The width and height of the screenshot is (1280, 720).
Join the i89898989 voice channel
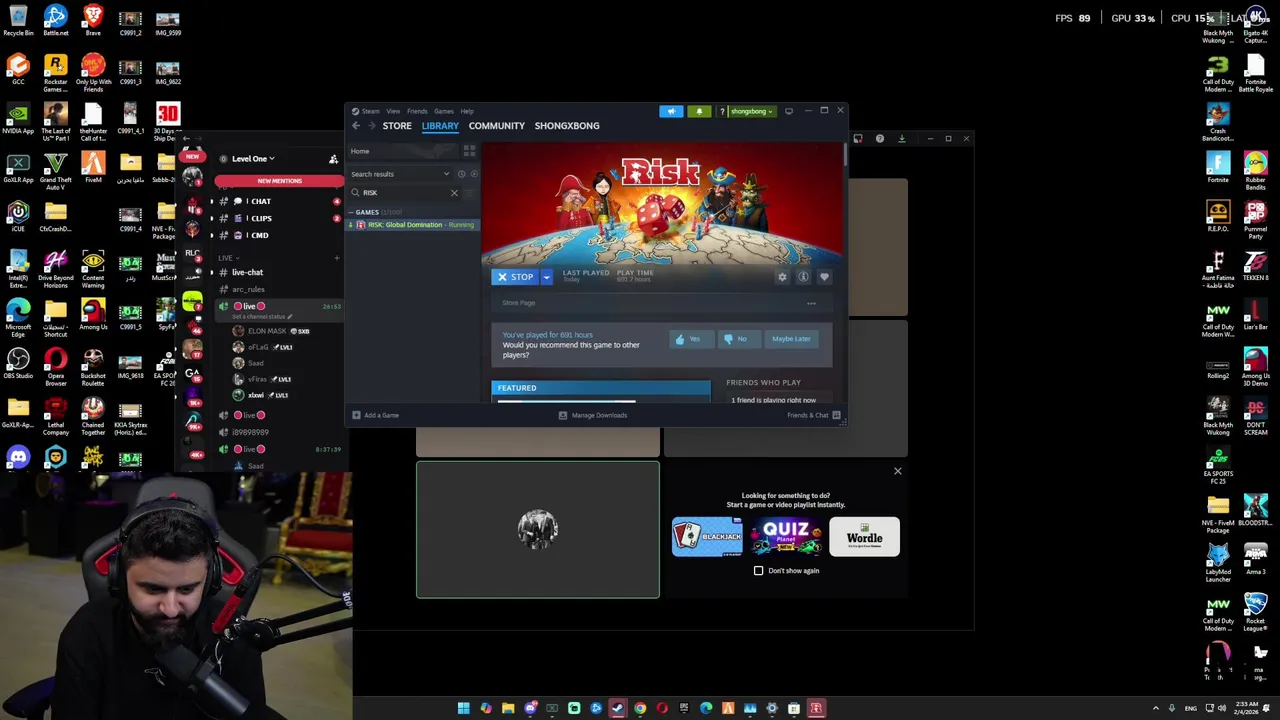tap(250, 432)
